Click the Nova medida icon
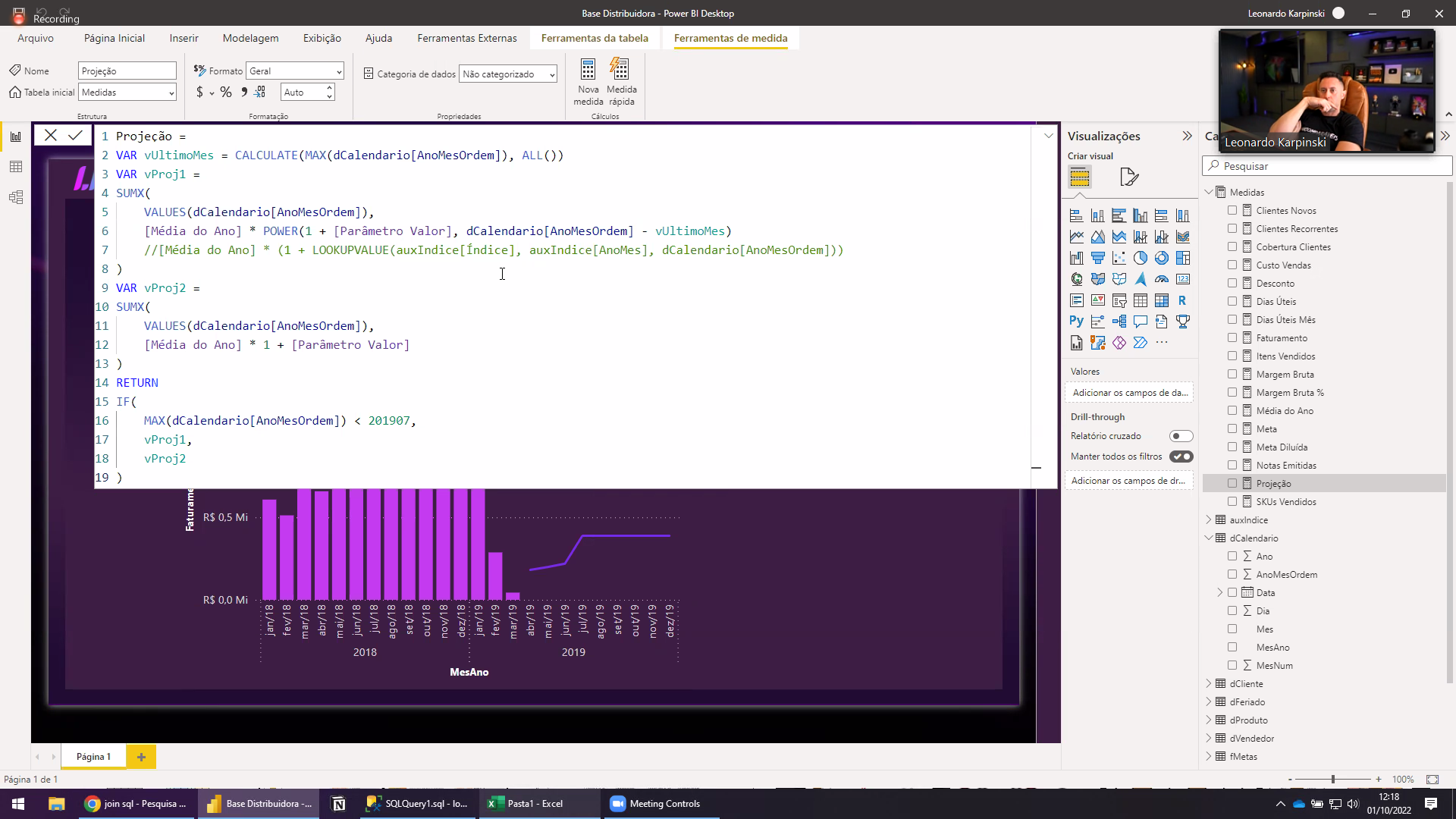This screenshot has height=819, width=1456. click(588, 71)
